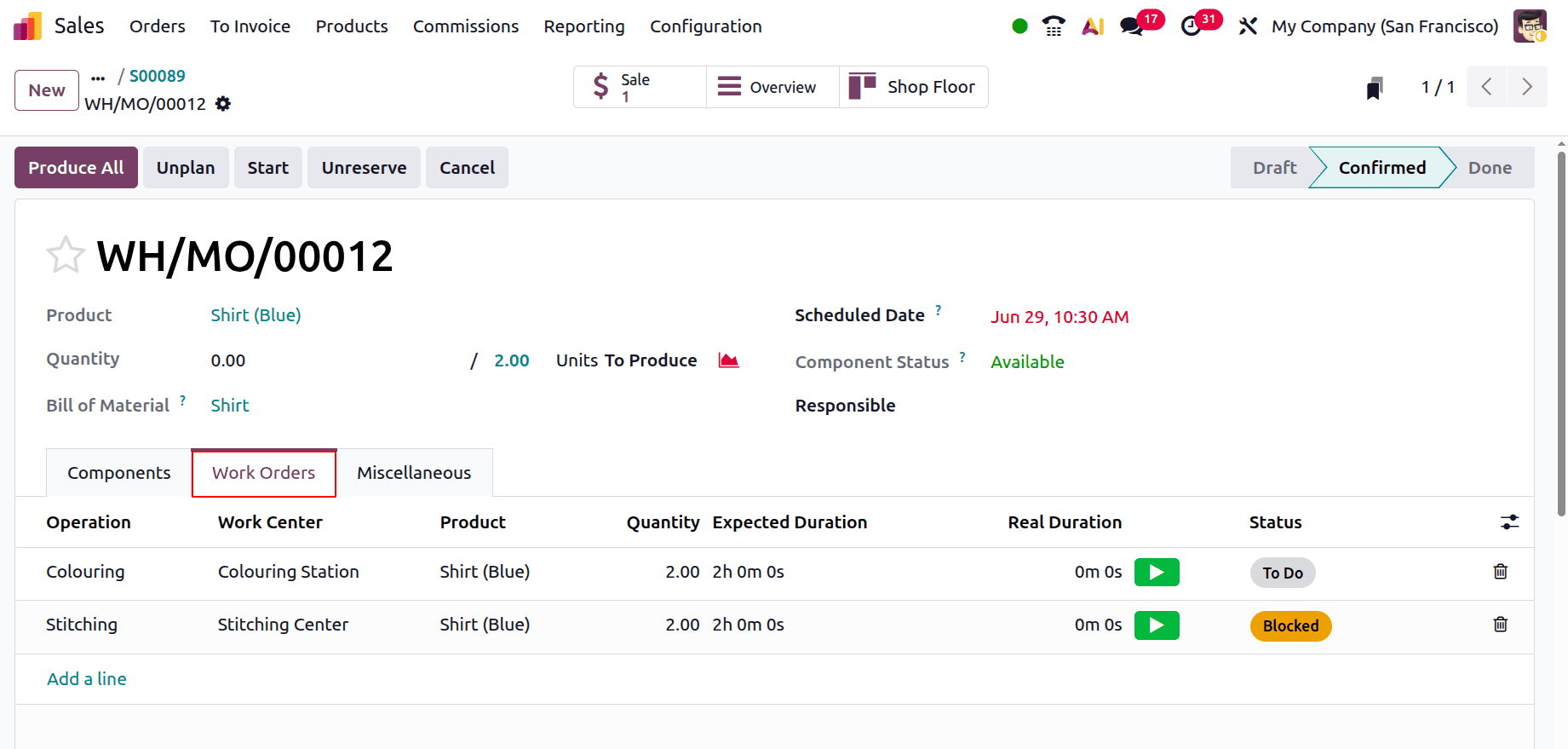Screen dimensions: 1568x749
Task: Open the debug tools wrench icon
Action: (x=1248, y=26)
